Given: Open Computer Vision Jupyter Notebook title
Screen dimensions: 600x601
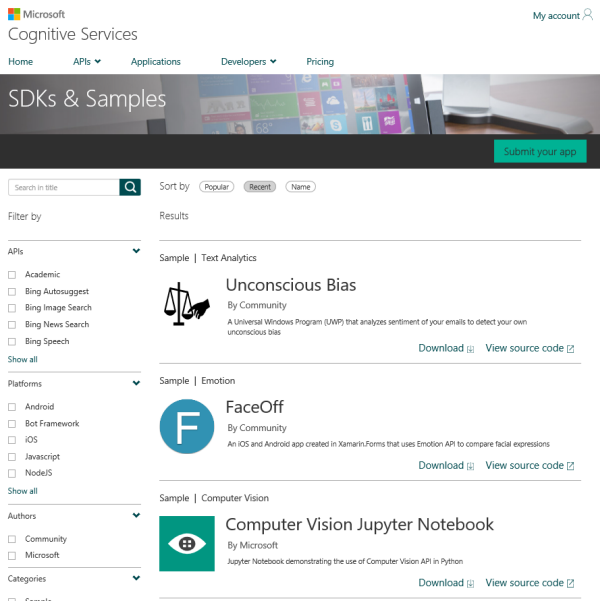Looking at the screenshot, I should (360, 524).
